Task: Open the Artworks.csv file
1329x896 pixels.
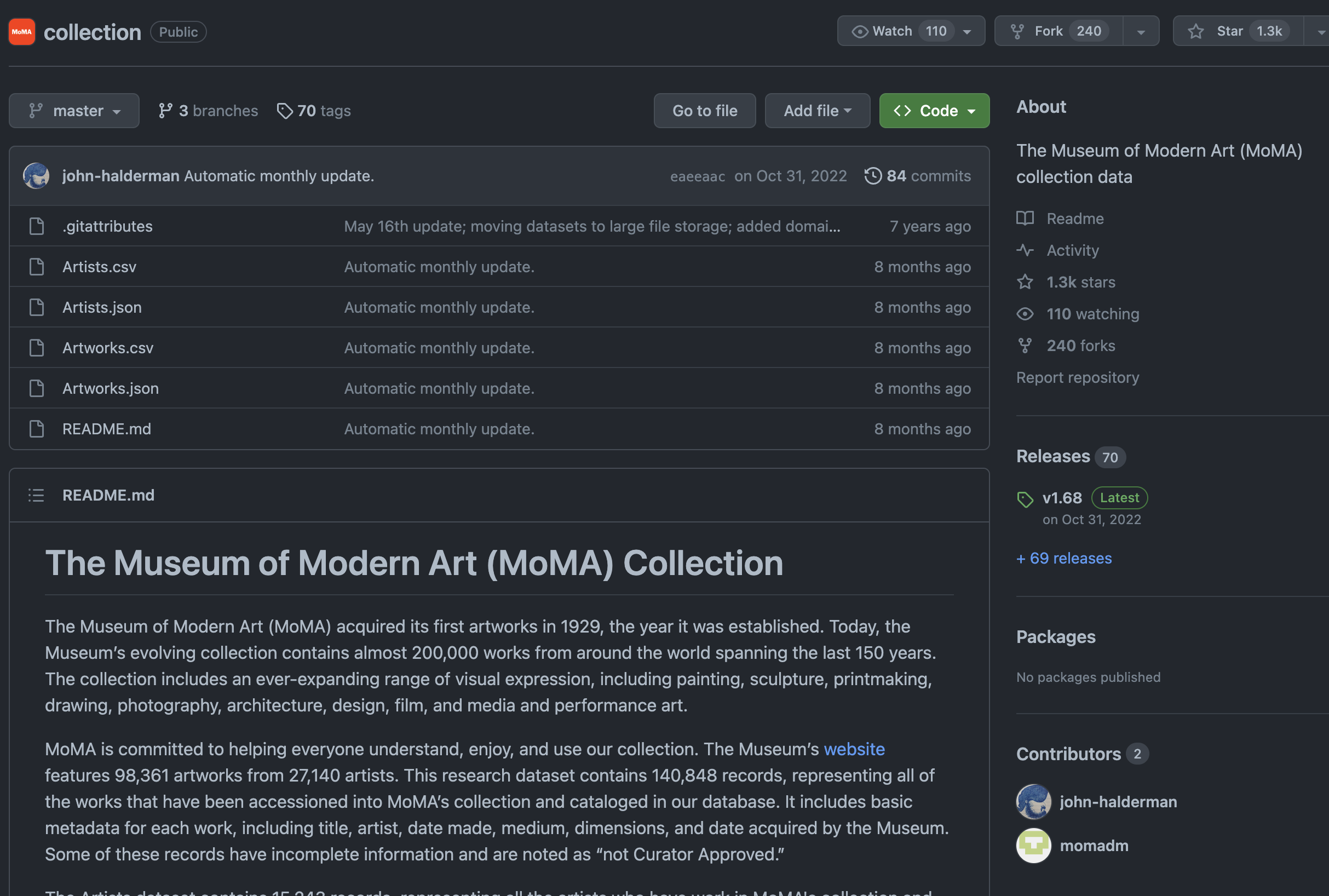Action: click(108, 348)
